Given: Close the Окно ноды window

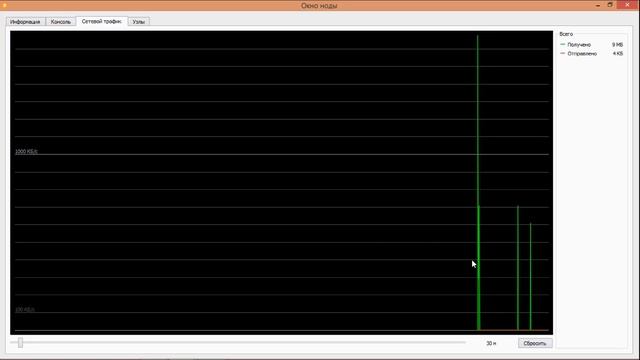Looking at the screenshot, I should 627,5.
